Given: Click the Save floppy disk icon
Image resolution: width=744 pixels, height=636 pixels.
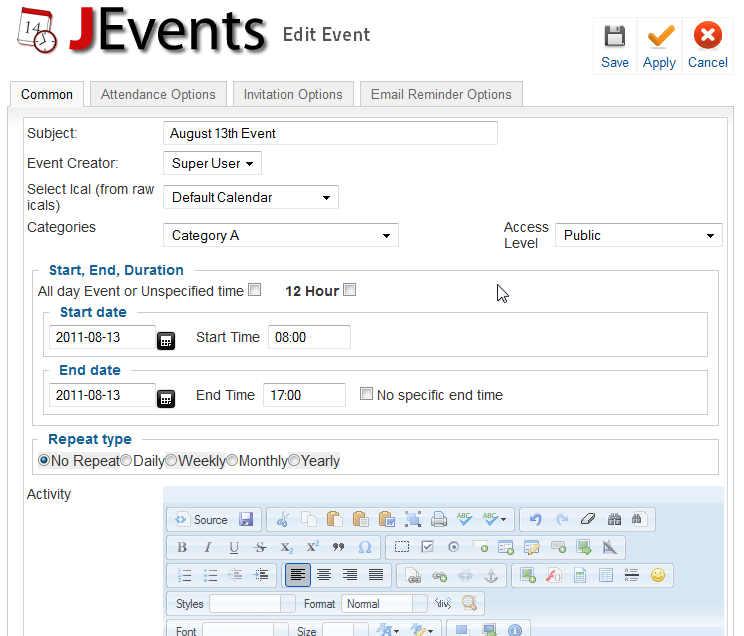Looking at the screenshot, I should [x=614, y=36].
